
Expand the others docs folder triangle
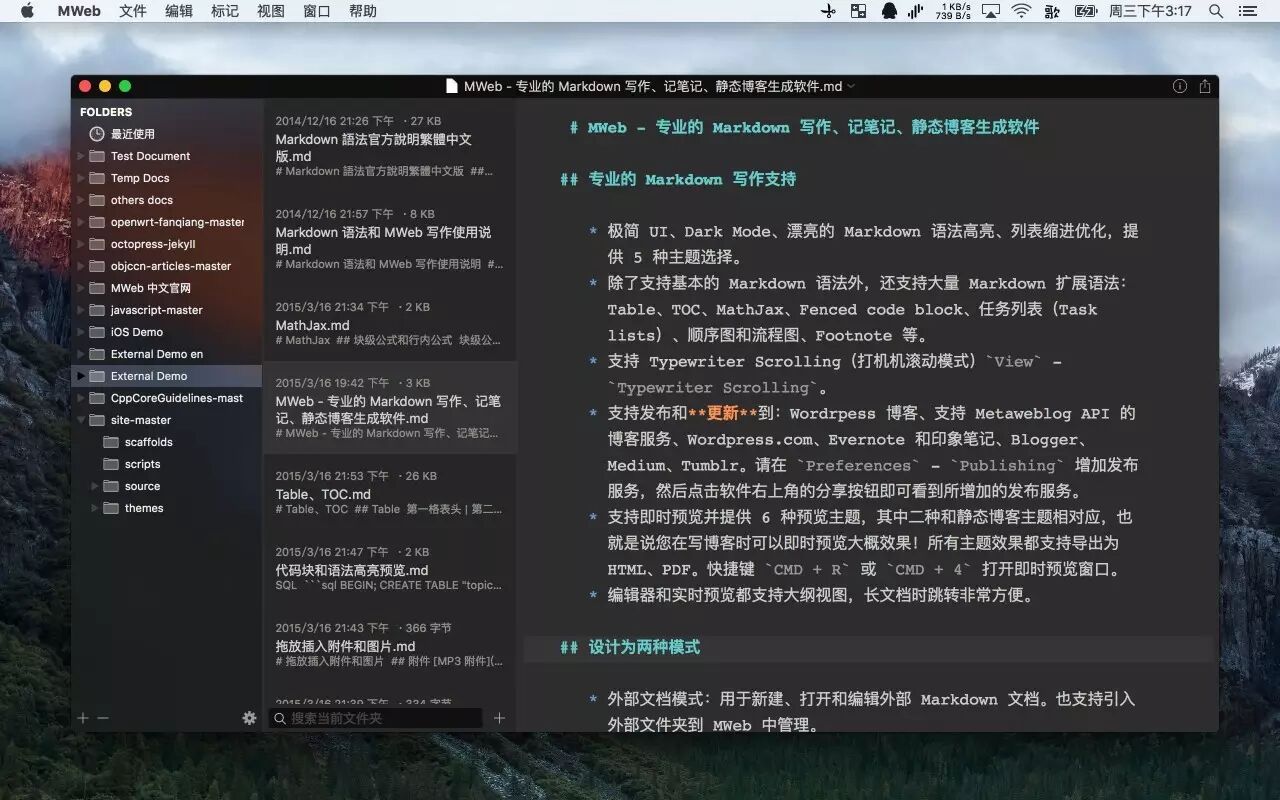[81, 200]
